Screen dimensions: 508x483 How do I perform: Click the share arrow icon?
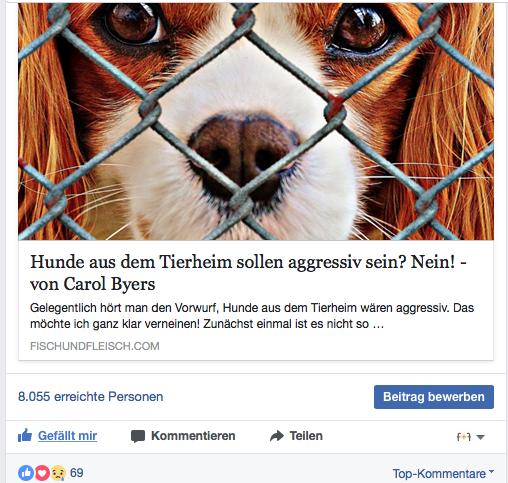277,436
